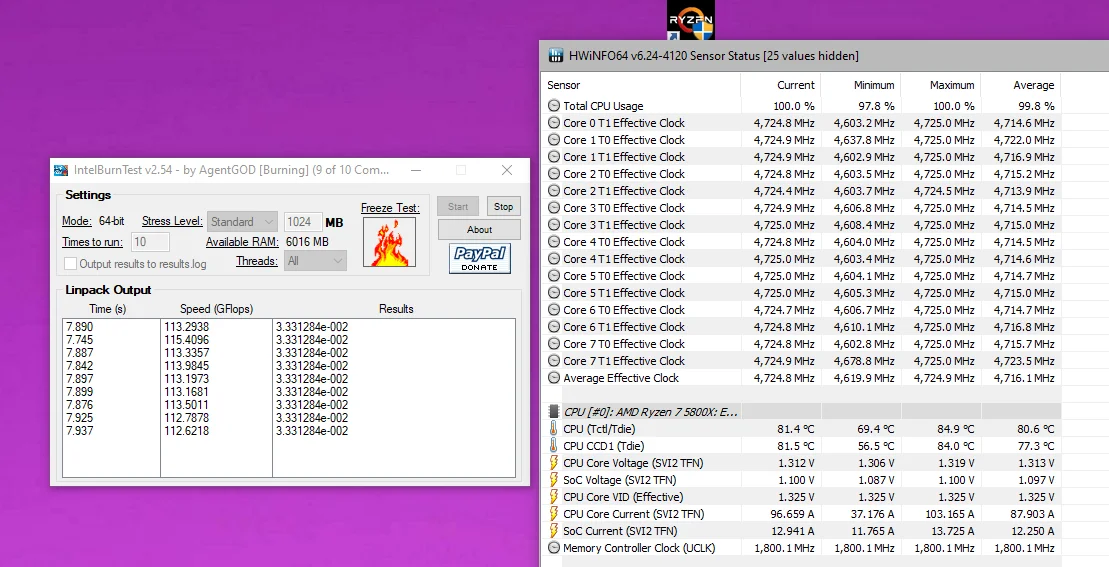This screenshot has width=1109, height=567.
Task: Click the Times to run input field
Action: click(x=150, y=242)
